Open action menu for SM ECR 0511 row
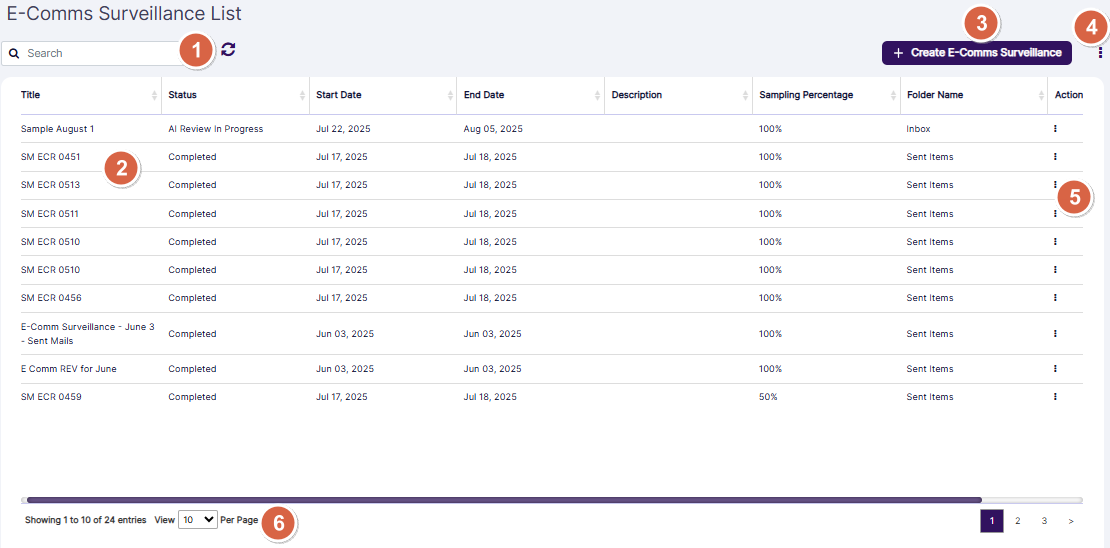The image size is (1110, 548). [x=1055, y=214]
